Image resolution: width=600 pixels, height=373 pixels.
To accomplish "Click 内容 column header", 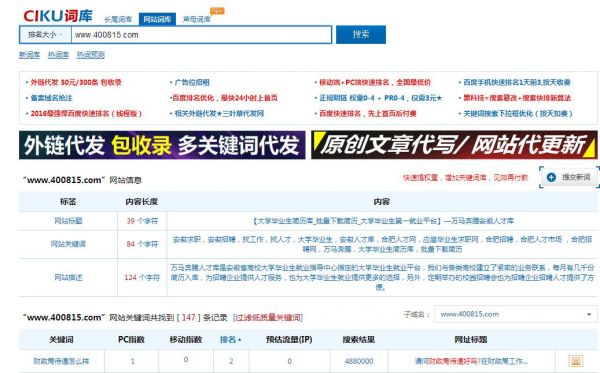I will pos(382,202).
